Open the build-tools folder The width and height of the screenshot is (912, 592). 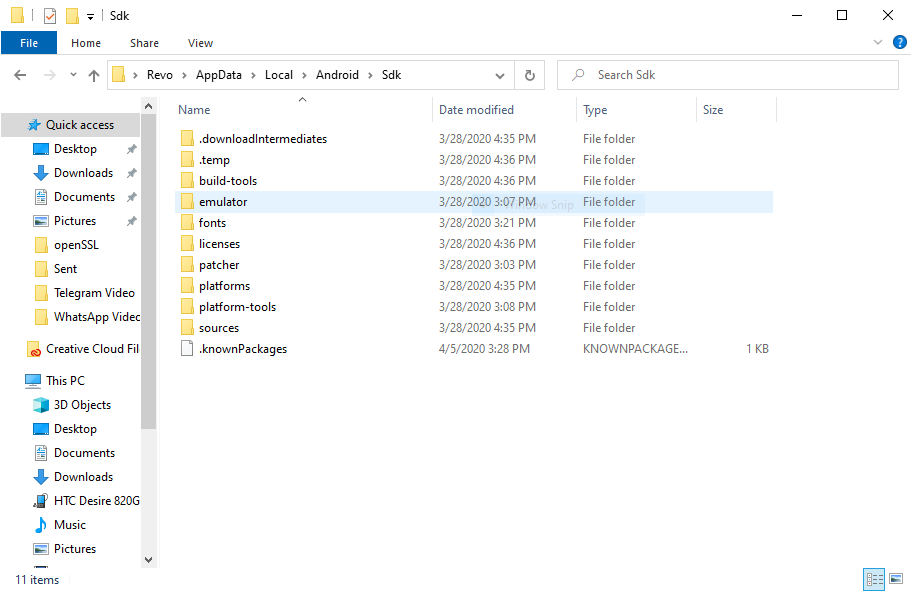coord(228,180)
